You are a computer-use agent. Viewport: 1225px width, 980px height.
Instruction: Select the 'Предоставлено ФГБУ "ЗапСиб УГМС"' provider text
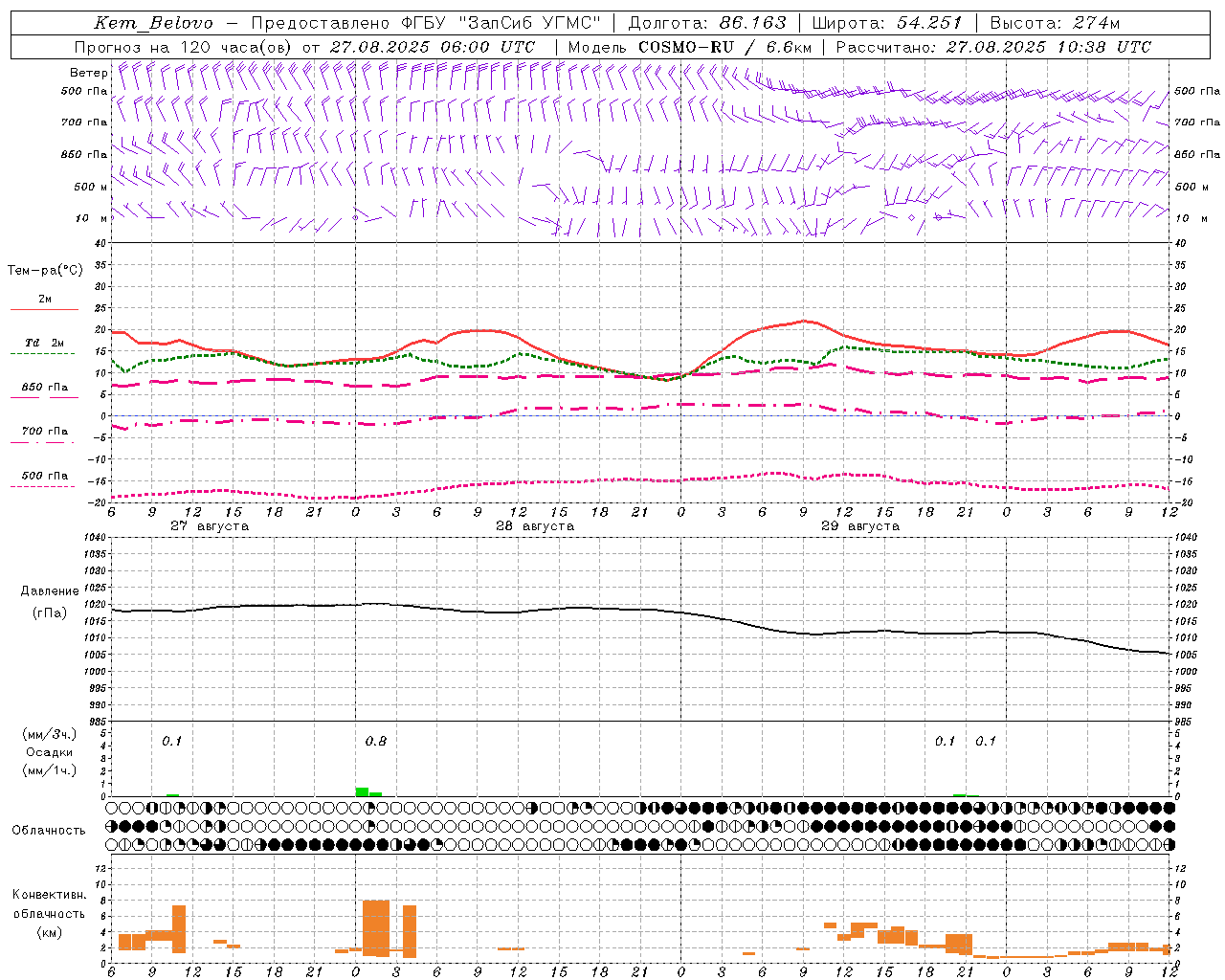coord(425,23)
